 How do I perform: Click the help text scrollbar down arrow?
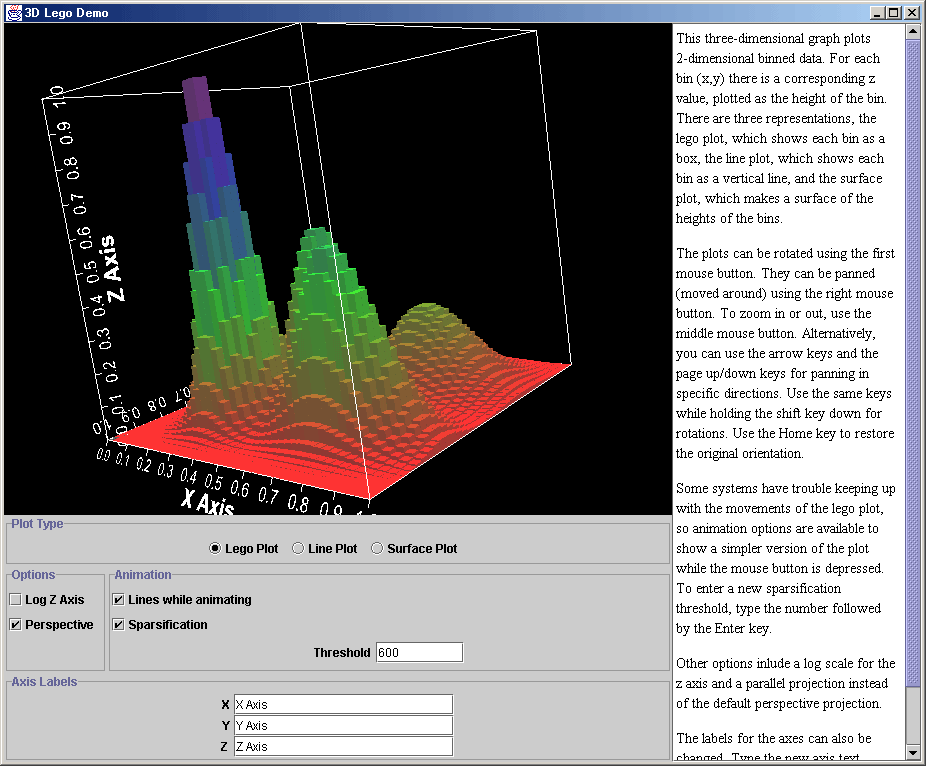point(913,752)
